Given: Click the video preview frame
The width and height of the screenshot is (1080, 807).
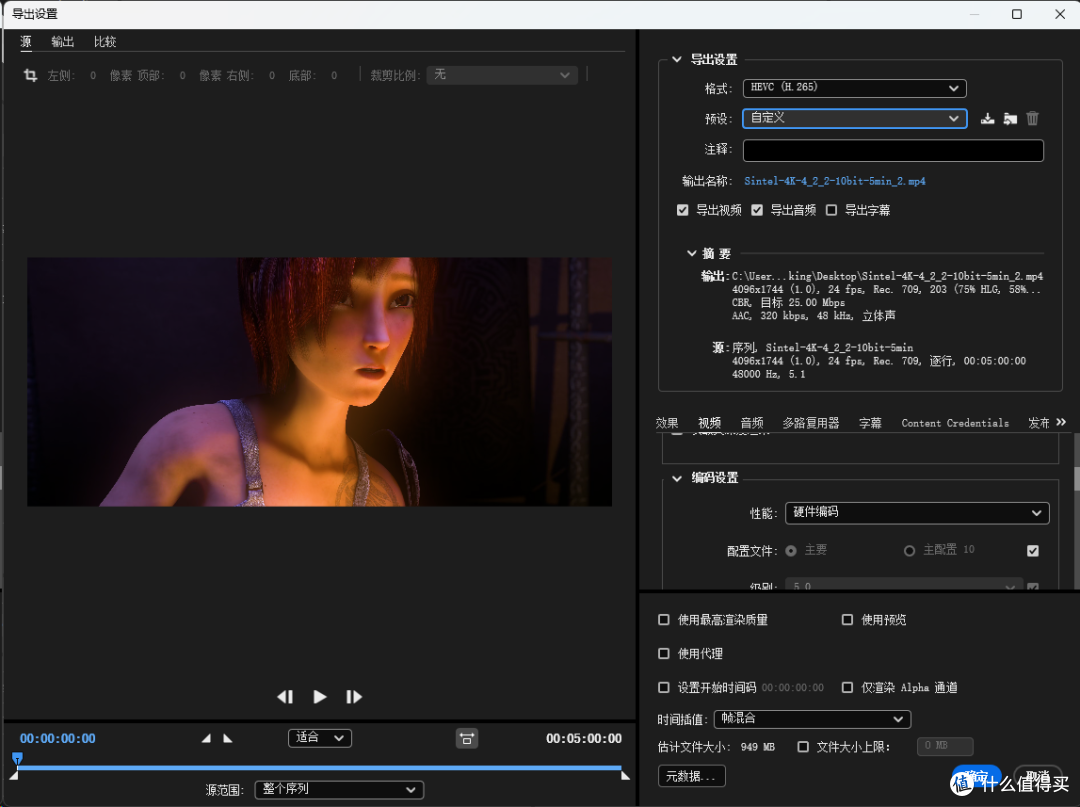Looking at the screenshot, I should pyautogui.click(x=320, y=382).
